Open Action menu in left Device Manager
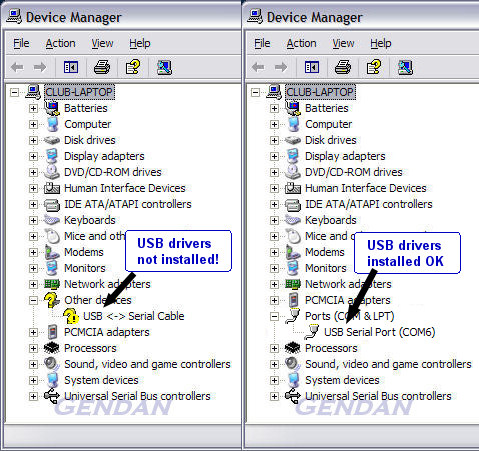The image size is (479, 451). [61, 43]
